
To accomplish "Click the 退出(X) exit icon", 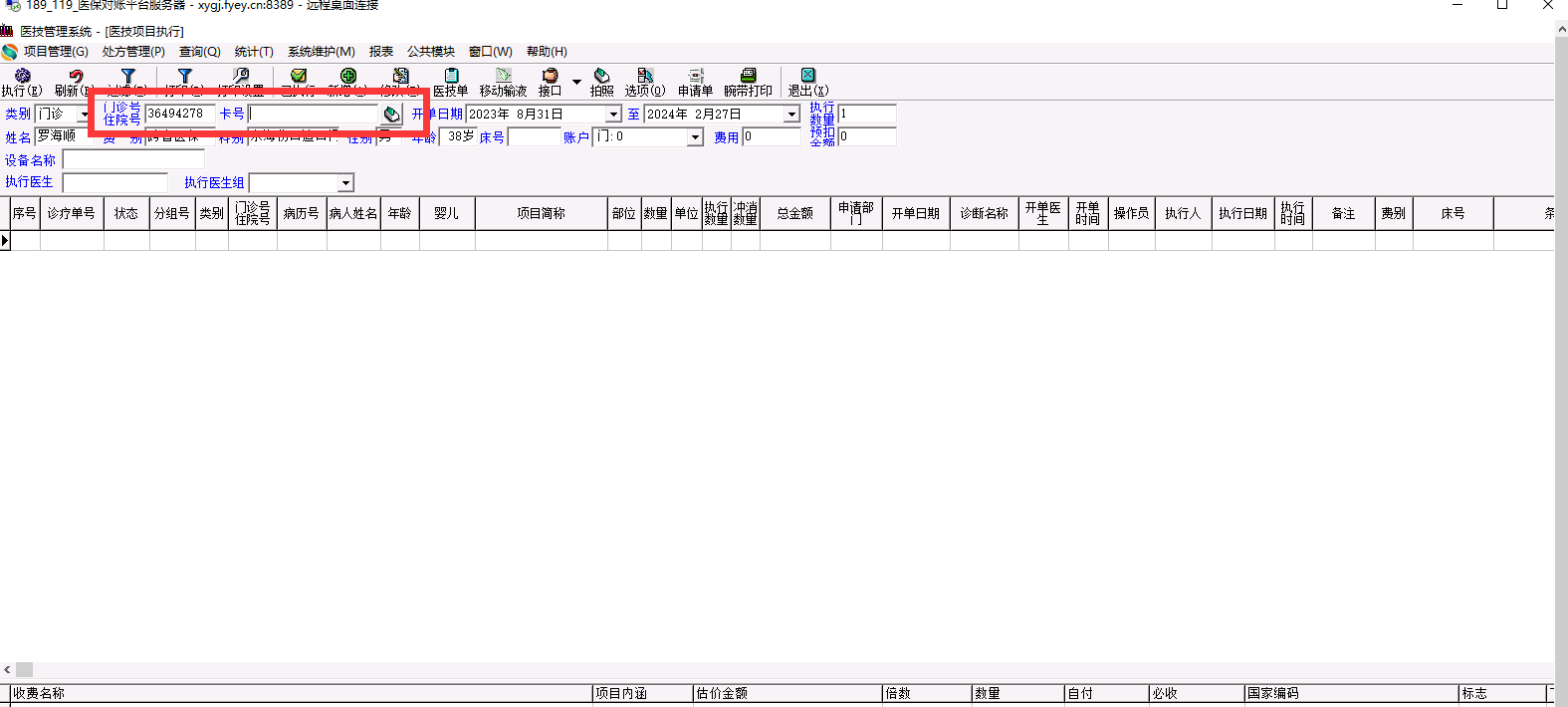I will 807,76.
